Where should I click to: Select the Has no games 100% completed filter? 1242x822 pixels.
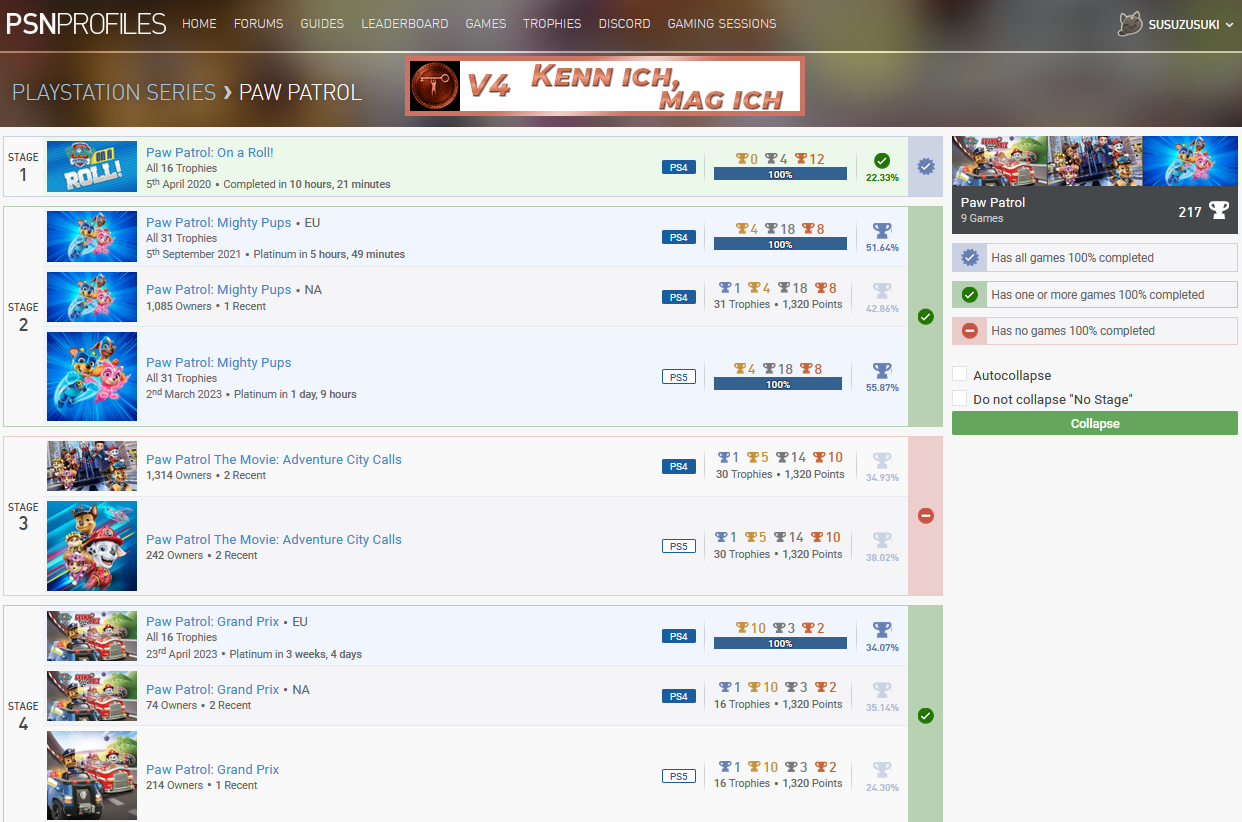click(1095, 331)
